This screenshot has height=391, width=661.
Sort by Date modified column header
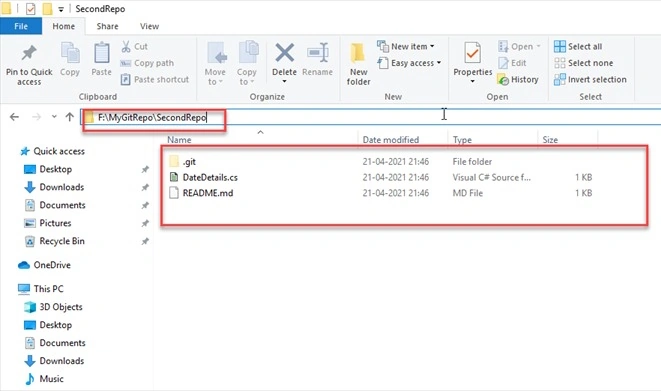coord(391,139)
